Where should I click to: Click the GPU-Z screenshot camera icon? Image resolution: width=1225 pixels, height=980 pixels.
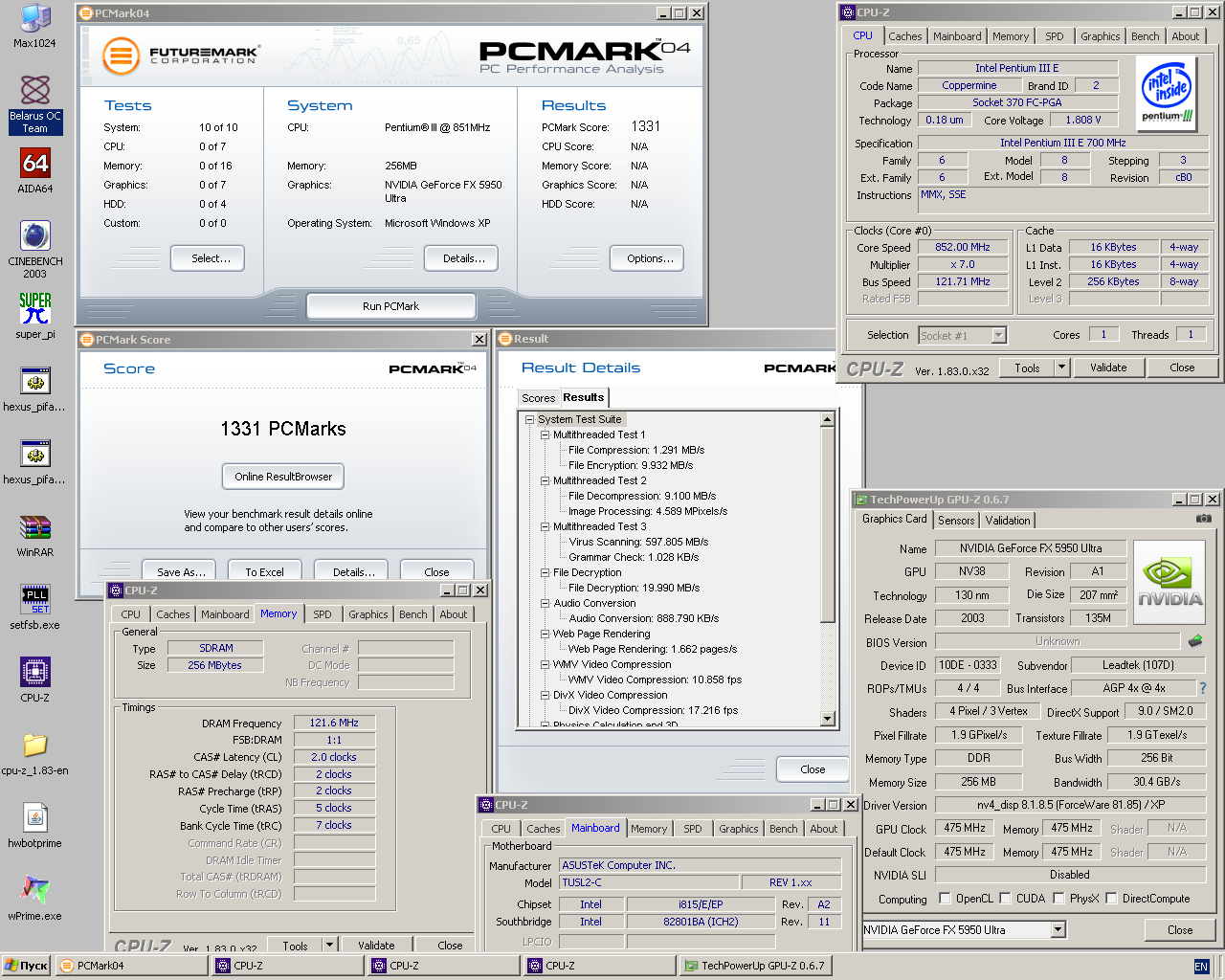(x=1204, y=518)
